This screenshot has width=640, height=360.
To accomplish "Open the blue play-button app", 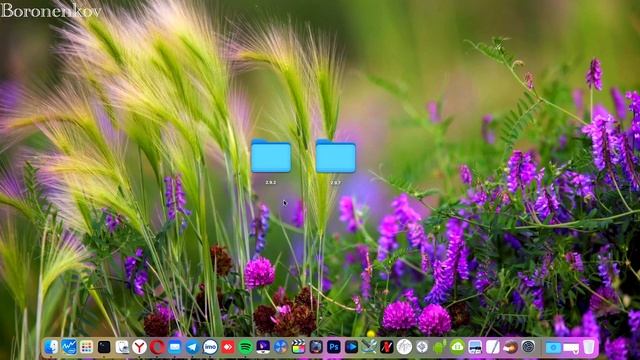I will pyautogui.click(x=351, y=347).
